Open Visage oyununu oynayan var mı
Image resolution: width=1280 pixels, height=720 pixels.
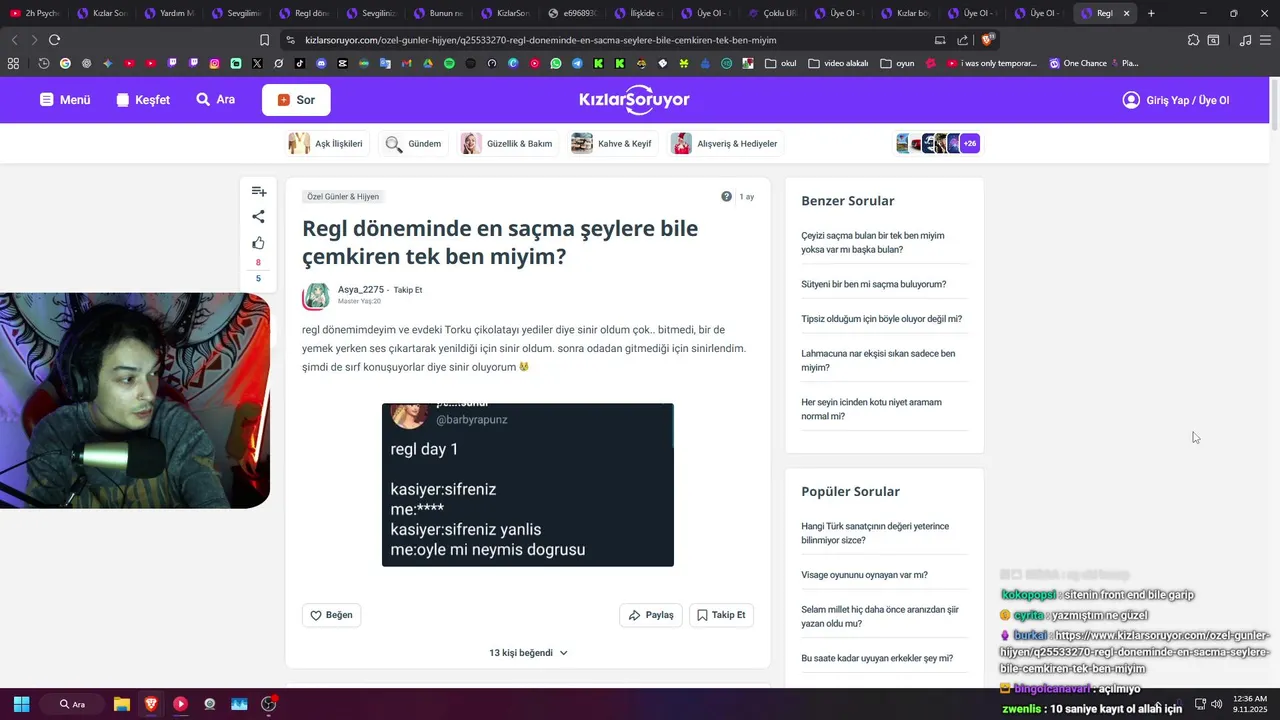(864, 575)
